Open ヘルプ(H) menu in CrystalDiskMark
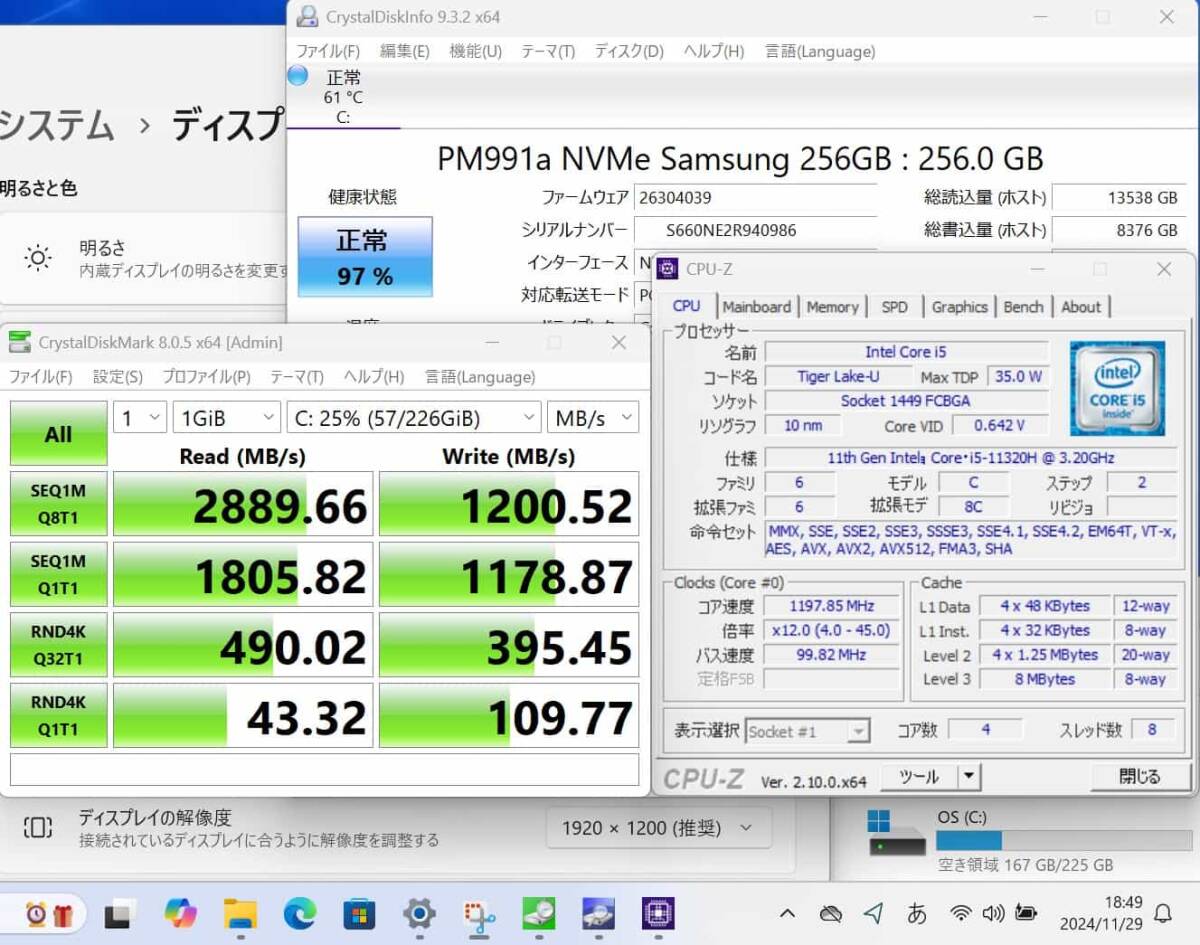 (x=374, y=377)
